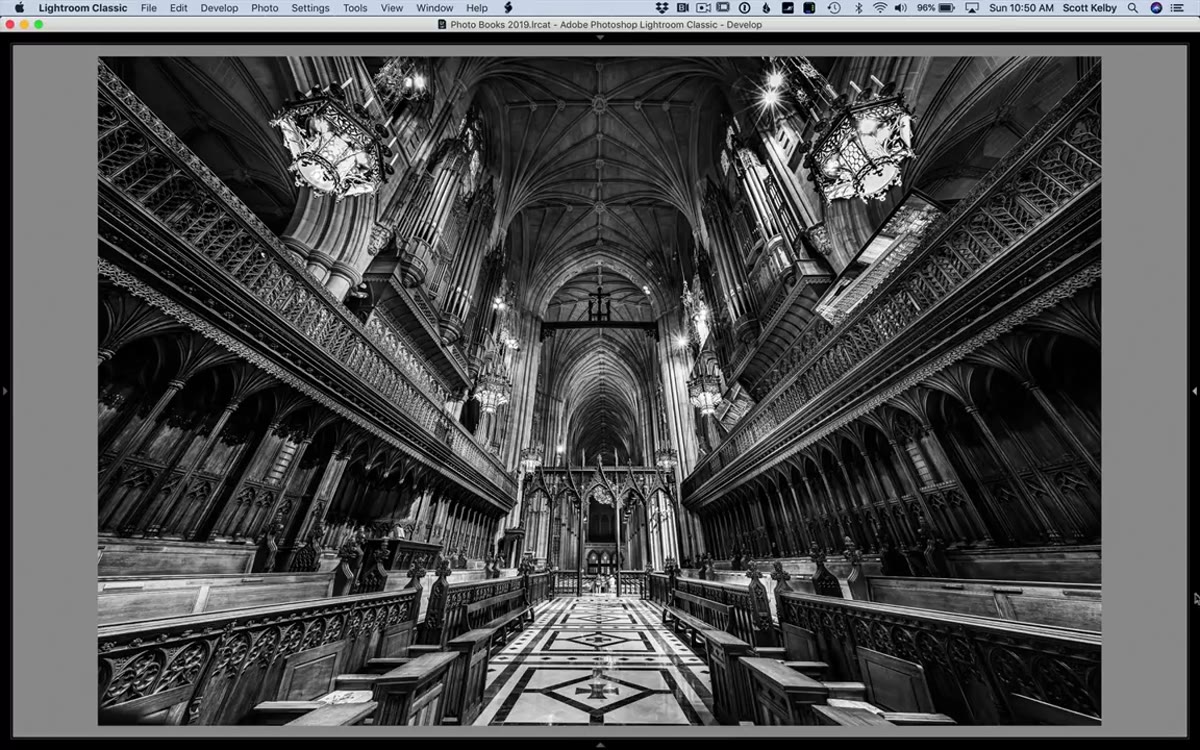Open Spotlight search magnifier
The image size is (1200, 750).
[x=1132, y=8]
